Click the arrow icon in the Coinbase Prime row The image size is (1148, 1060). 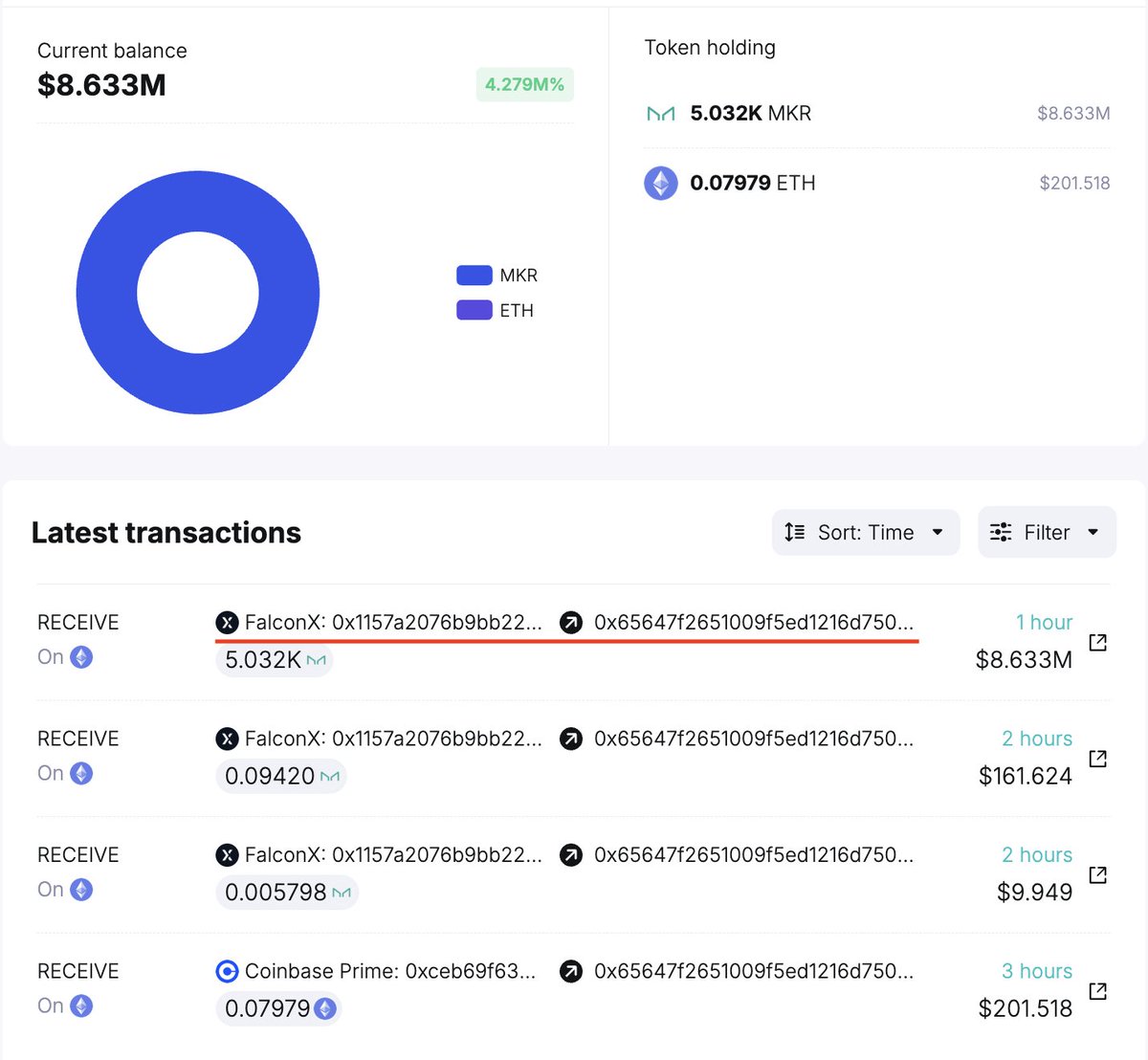coord(571,971)
